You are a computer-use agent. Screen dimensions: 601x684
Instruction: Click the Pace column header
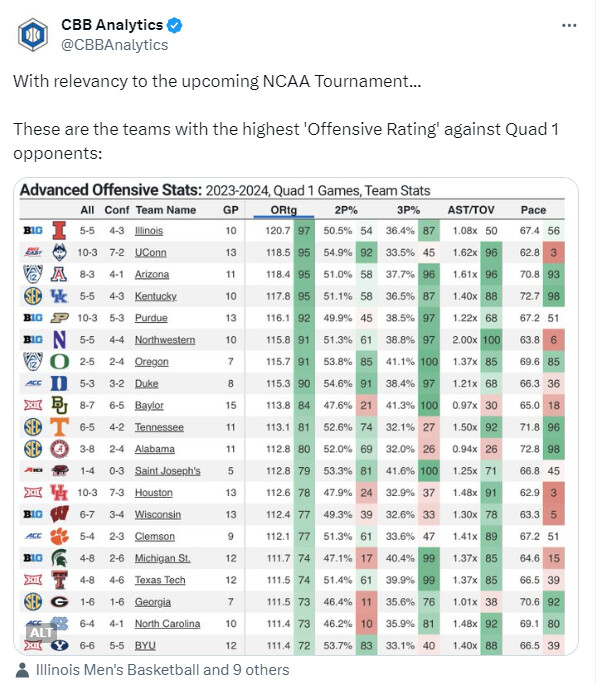534,210
